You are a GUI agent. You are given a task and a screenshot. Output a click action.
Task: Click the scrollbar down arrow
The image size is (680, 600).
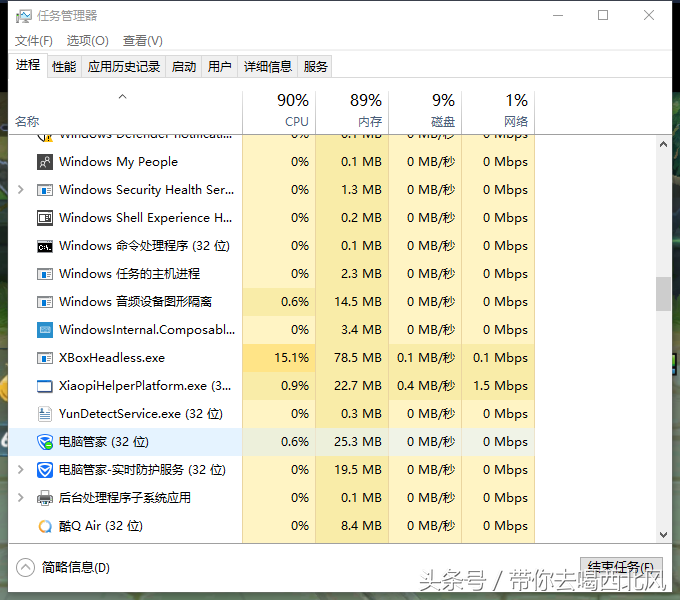click(x=663, y=535)
